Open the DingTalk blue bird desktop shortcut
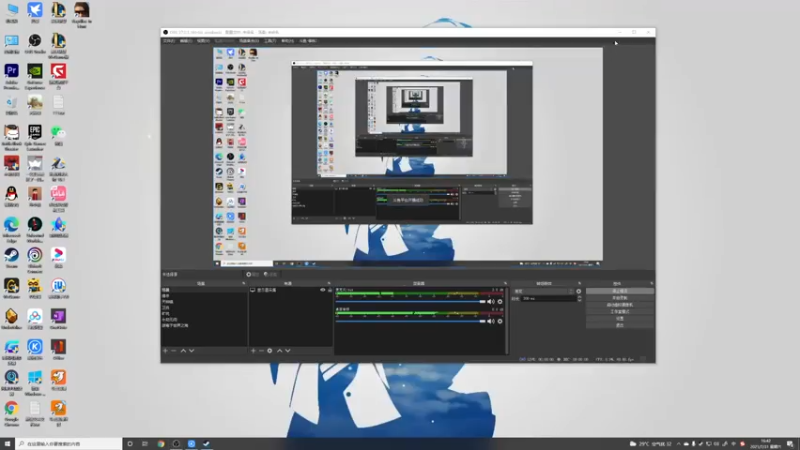The width and height of the screenshot is (800, 450). 35,14
